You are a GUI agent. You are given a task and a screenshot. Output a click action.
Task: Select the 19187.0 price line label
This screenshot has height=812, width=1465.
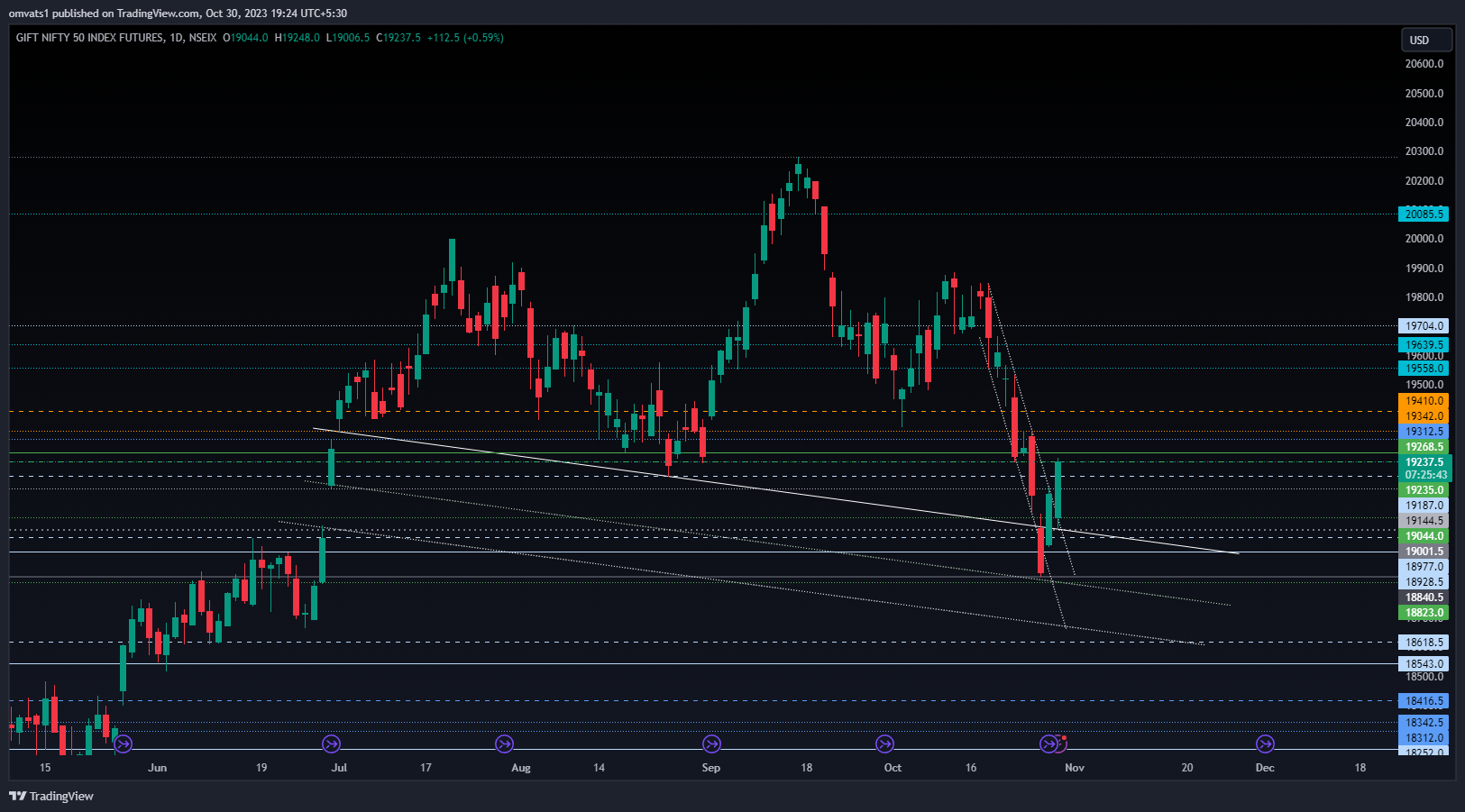1424,506
